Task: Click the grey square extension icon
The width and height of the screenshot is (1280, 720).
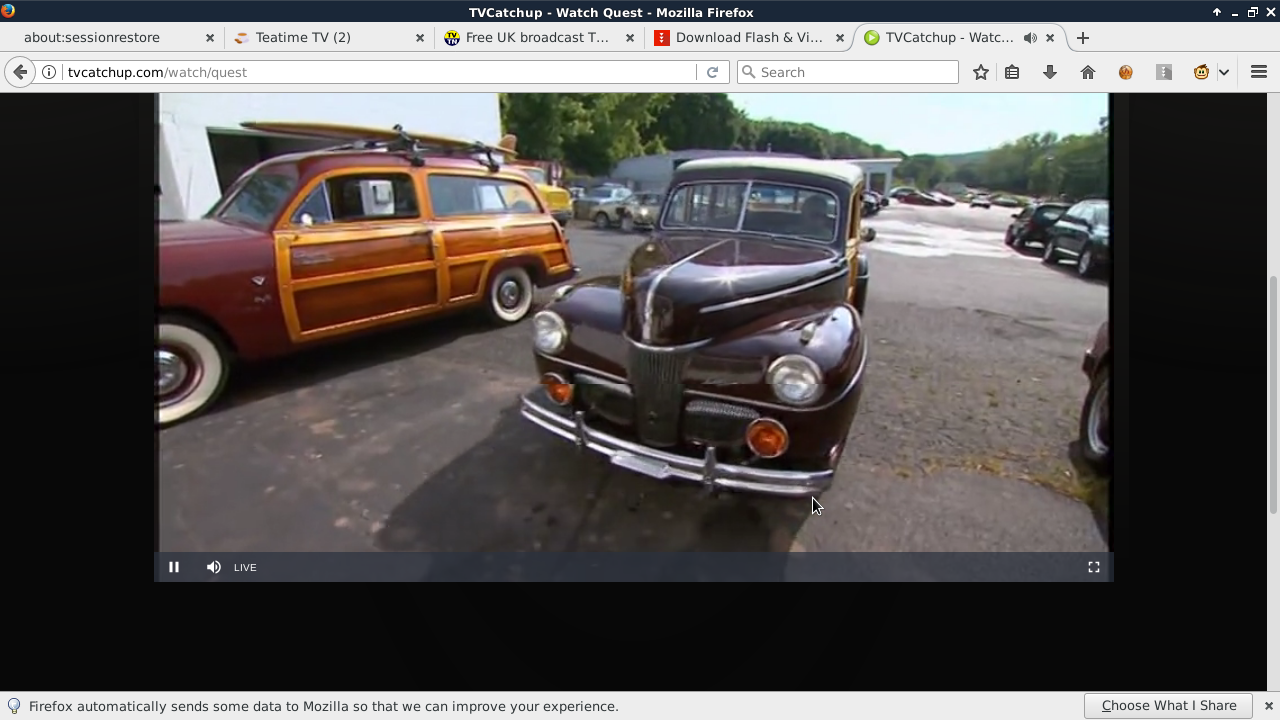Action: (x=1164, y=72)
